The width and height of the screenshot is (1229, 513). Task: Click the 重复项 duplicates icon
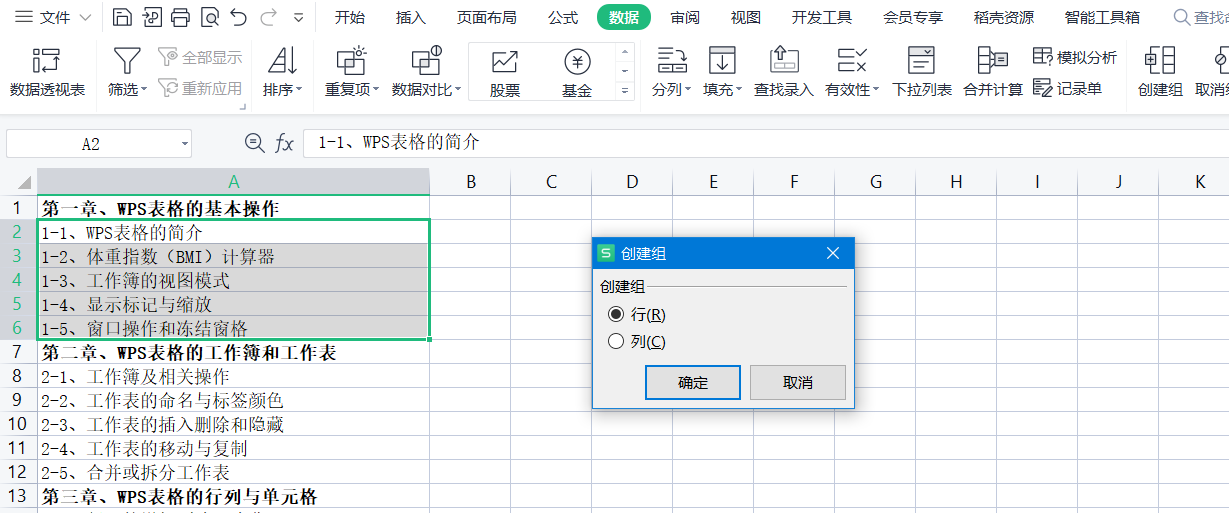coord(351,62)
